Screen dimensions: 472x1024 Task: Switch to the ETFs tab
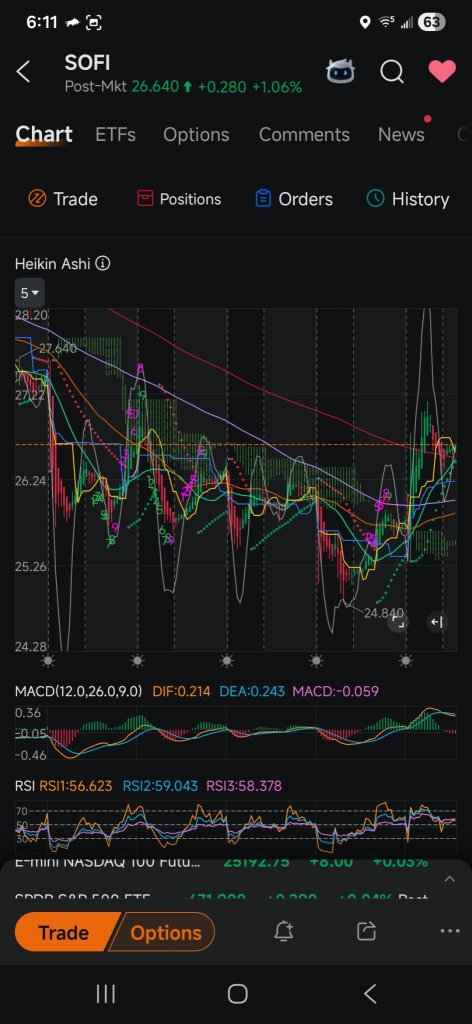[x=116, y=135]
